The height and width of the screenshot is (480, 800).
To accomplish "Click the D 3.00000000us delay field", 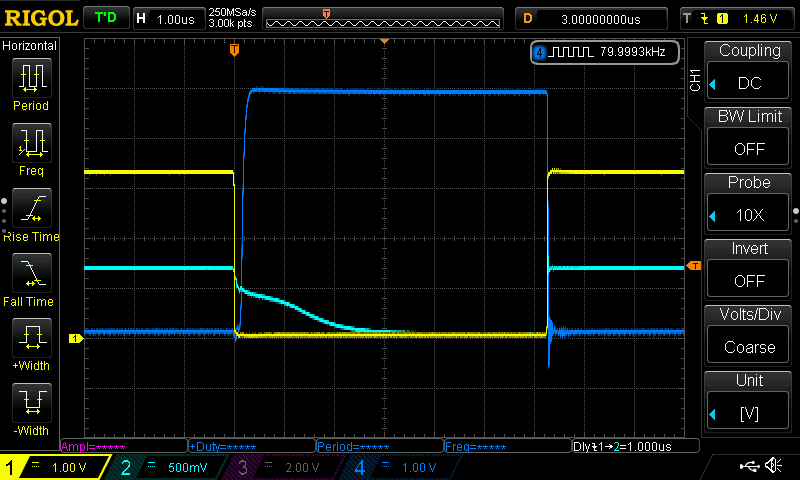I will pos(591,19).
